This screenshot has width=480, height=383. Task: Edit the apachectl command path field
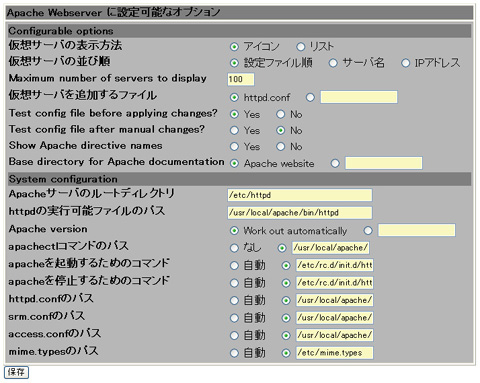331,248
